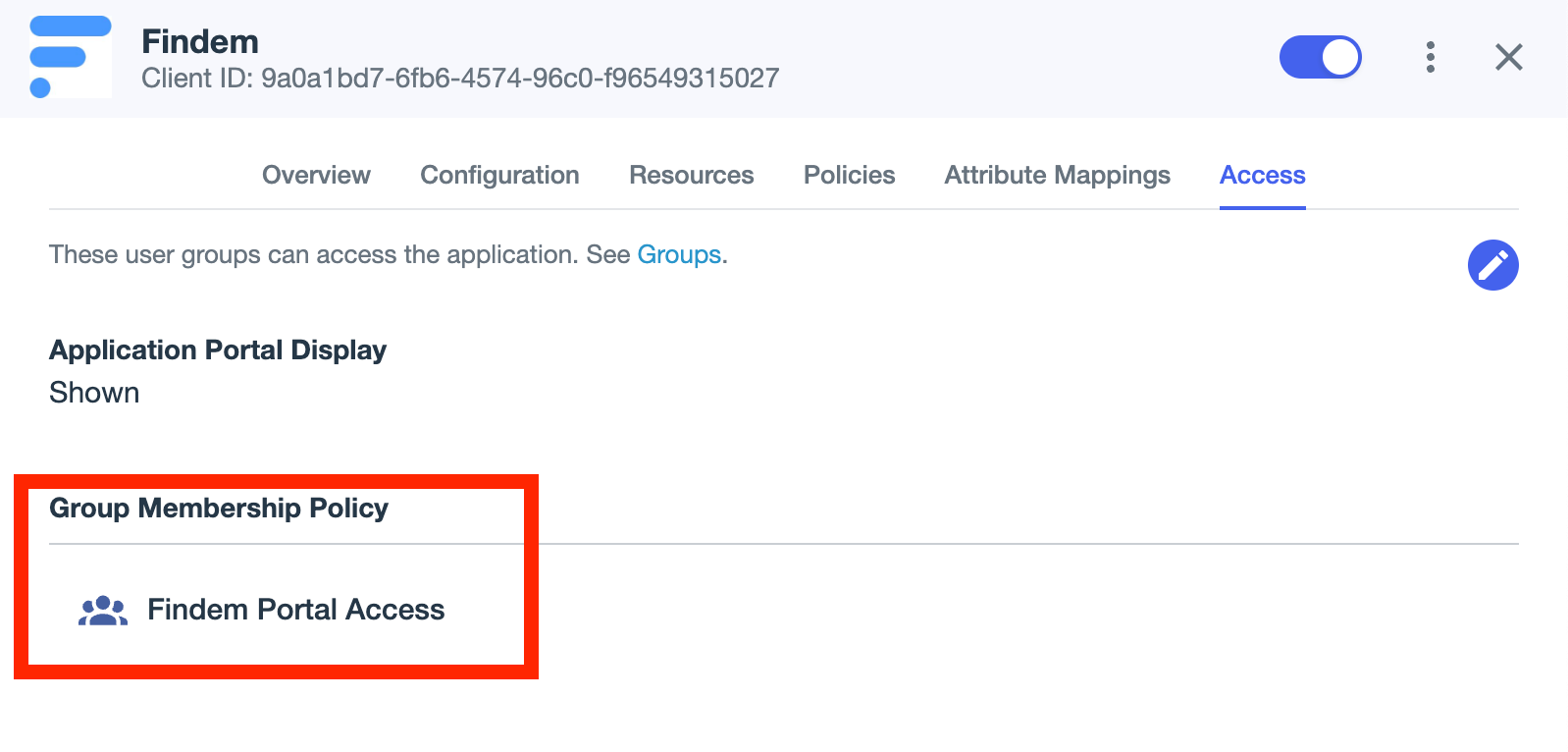The height and width of the screenshot is (752, 1568).
Task: Click the pencil edit icon
Action: 1492,265
